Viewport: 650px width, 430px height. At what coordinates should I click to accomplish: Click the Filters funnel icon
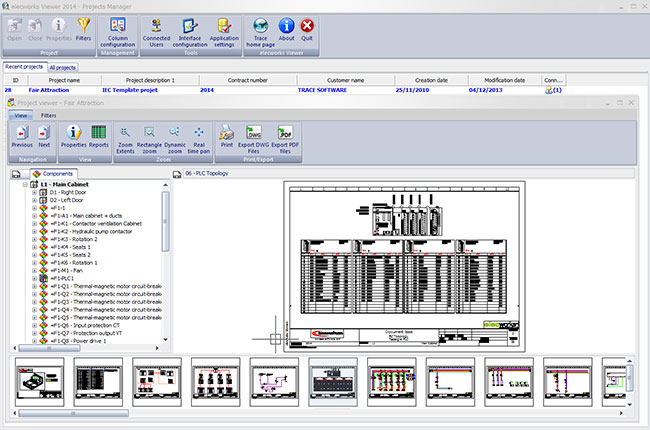(83, 26)
